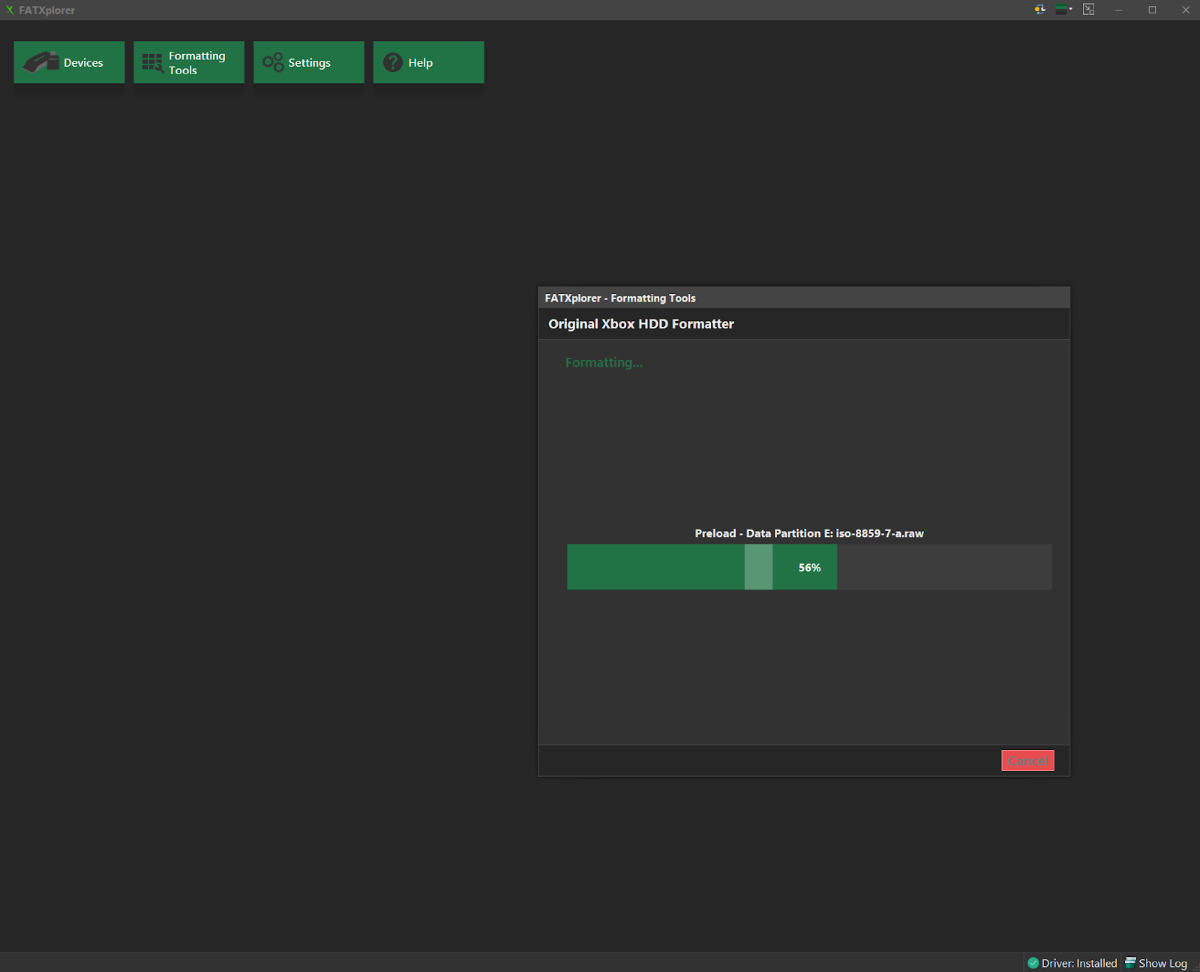The height and width of the screenshot is (972, 1200).
Task: Click the "Original Xbox HDD Formatter" heading
Action: pos(641,324)
